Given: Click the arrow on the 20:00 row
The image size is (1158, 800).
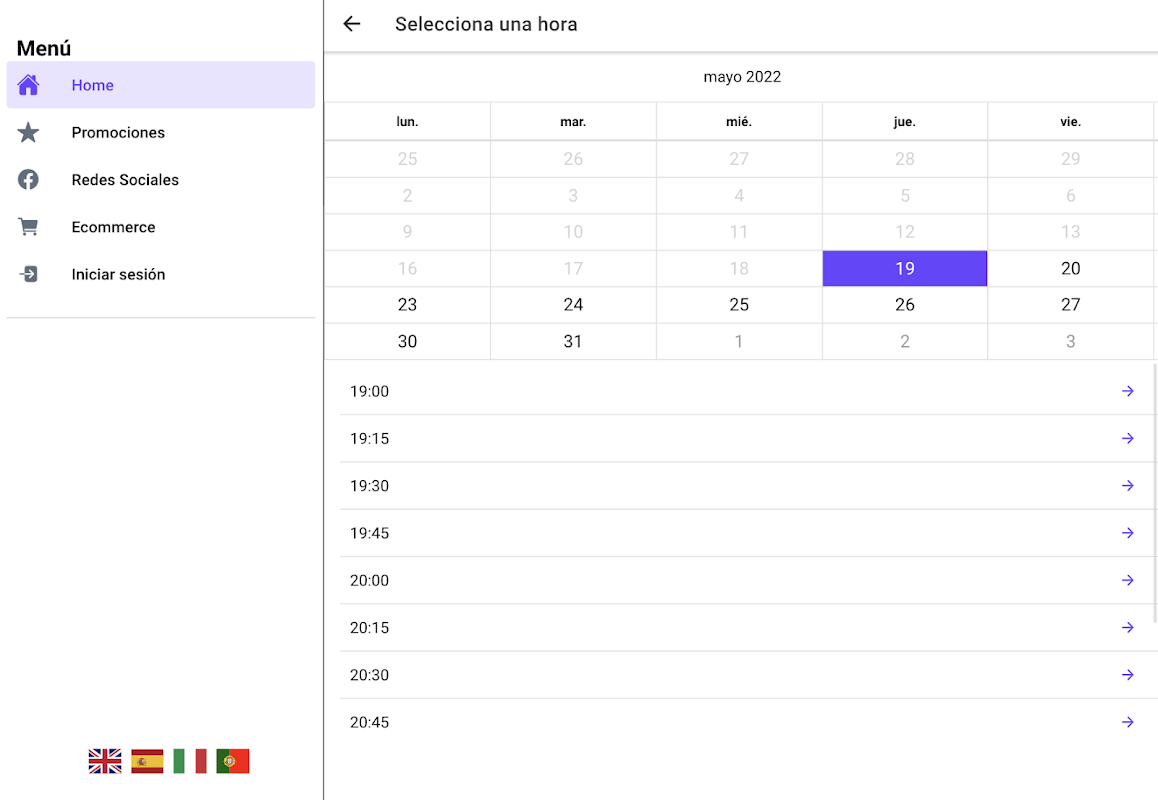Looking at the screenshot, I should 1128,580.
